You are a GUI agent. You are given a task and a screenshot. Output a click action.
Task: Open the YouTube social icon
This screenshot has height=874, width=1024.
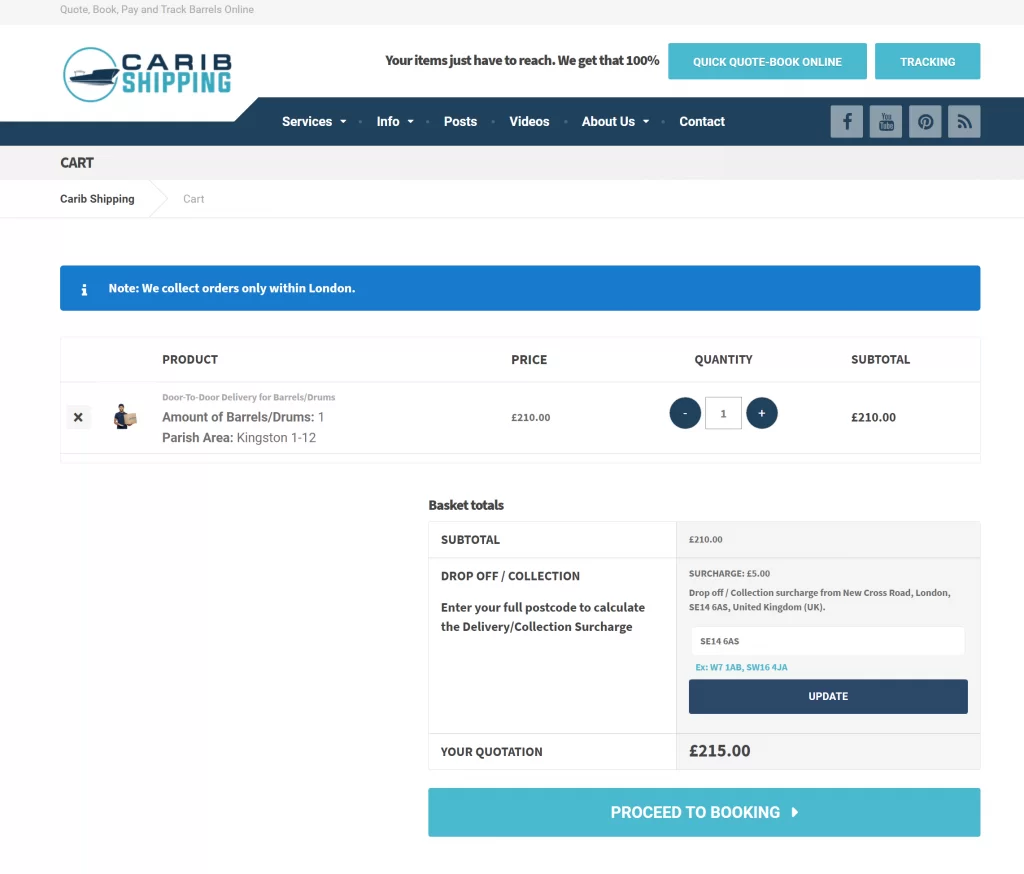(x=885, y=122)
